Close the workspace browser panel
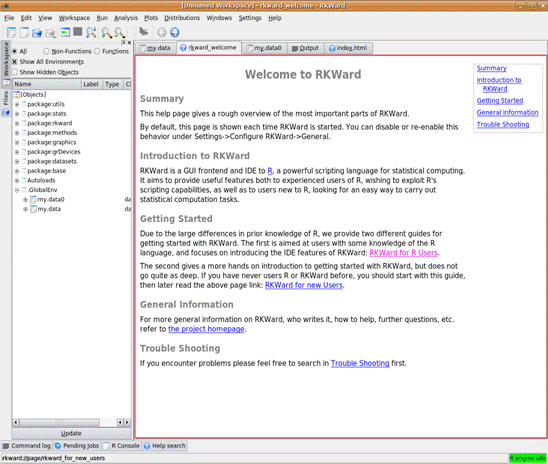 [x=129, y=43]
